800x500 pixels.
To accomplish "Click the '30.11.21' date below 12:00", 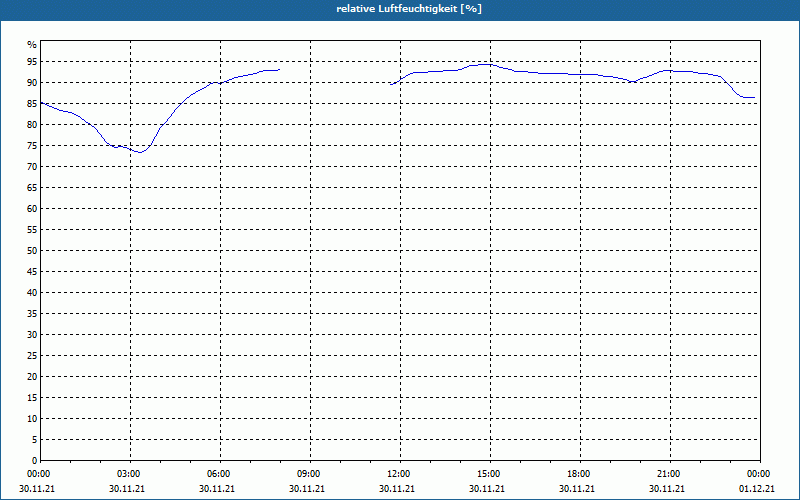I will pyautogui.click(x=397, y=489).
